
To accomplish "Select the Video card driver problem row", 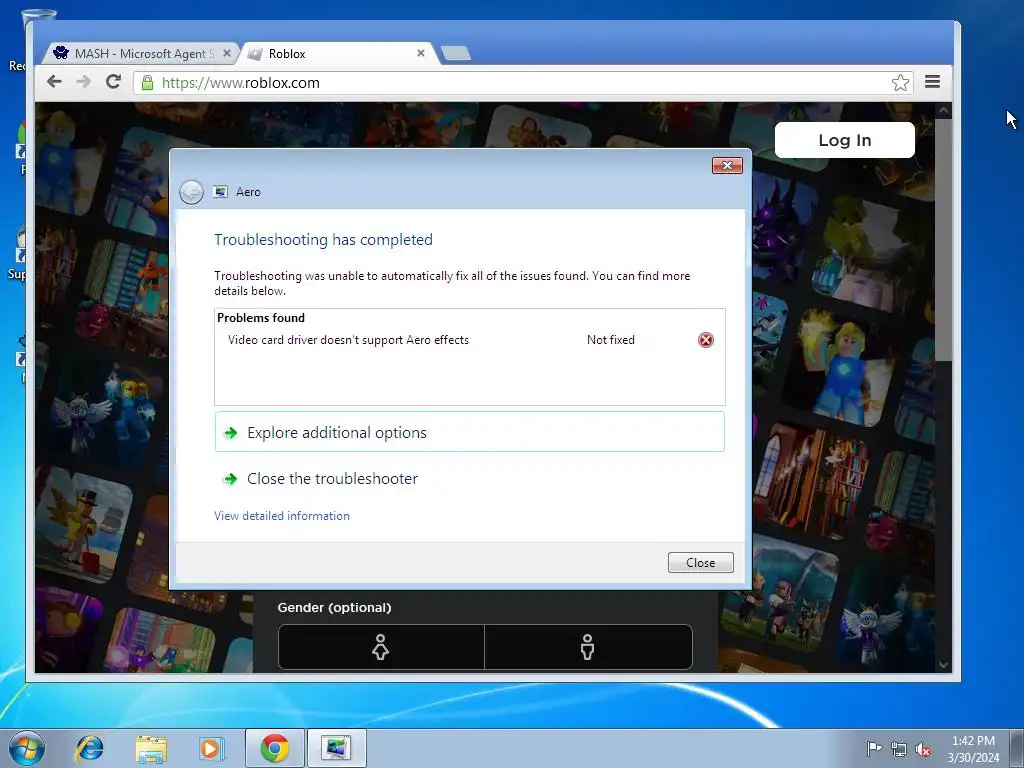I will 470,340.
